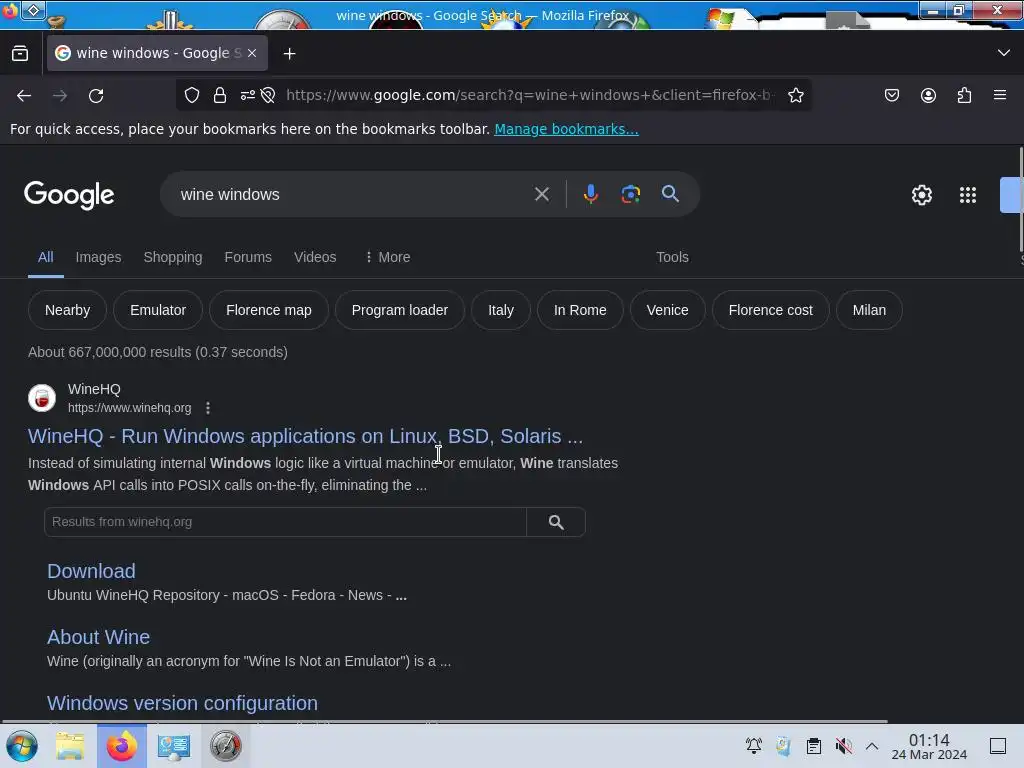Open Firefox View from the tab bar icon

coord(20,54)
